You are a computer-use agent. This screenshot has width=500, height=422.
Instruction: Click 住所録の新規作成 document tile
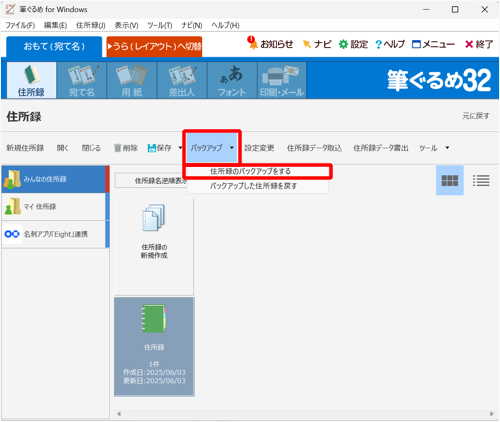click(154, 246)
